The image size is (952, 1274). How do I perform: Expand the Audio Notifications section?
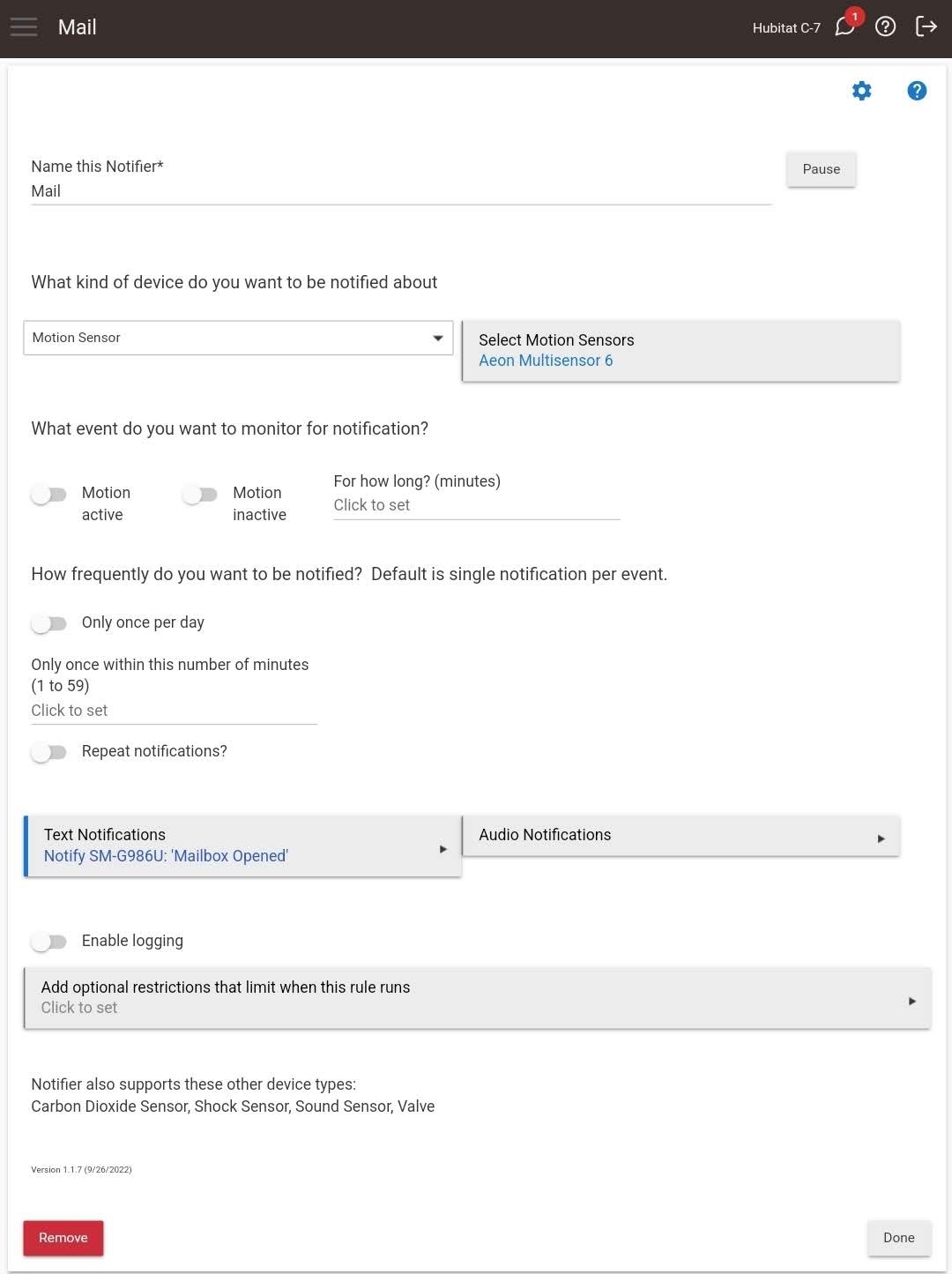pyautogui.click(x=681, y=835)
